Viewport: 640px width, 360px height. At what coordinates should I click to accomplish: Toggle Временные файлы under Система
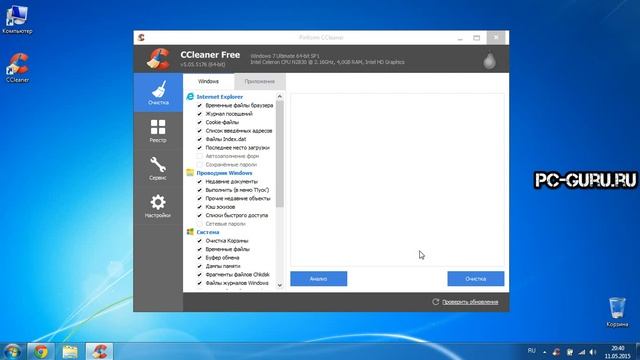coord(200,249)
